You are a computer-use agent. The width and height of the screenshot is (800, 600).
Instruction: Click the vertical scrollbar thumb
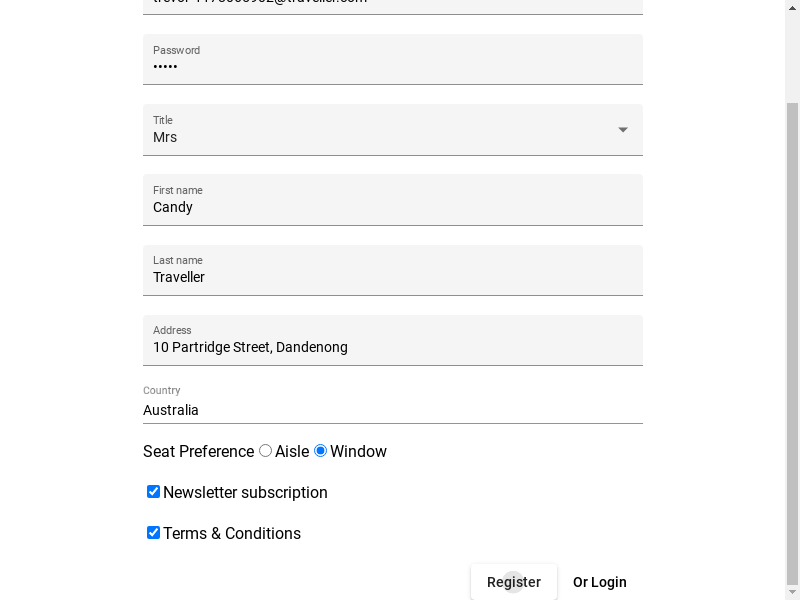792,340
